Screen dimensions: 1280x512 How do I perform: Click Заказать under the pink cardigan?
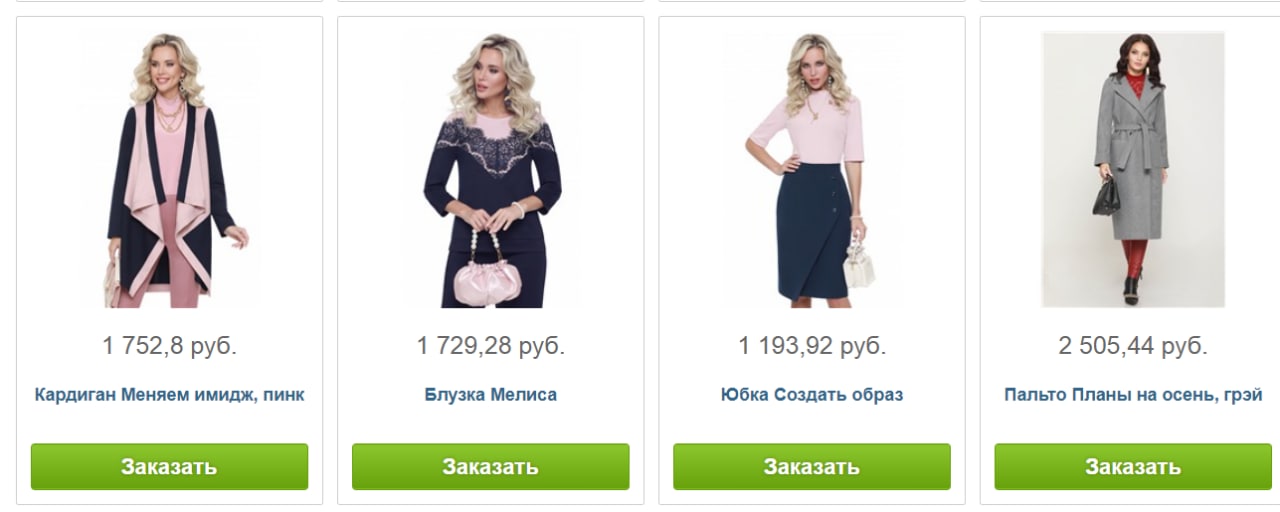tap(170, 467)
